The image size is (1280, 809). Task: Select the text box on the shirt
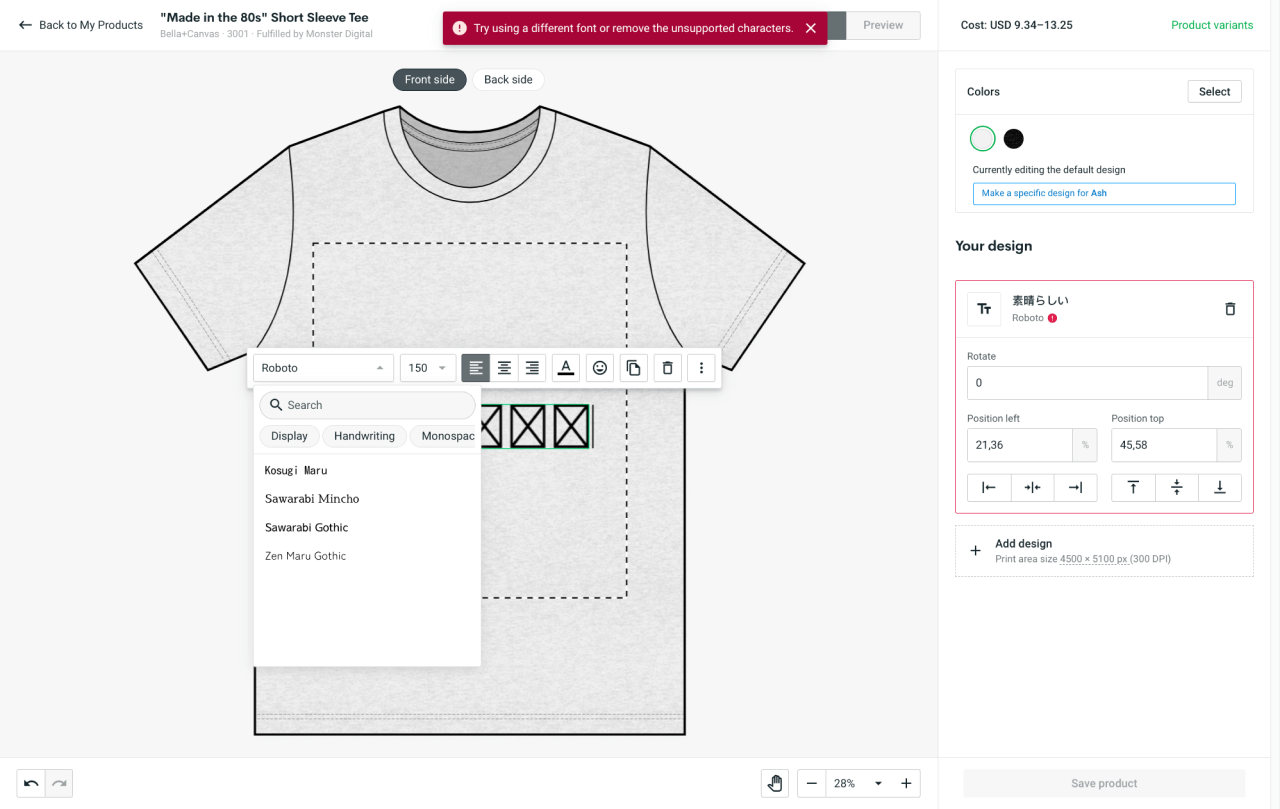pos(536,427)
